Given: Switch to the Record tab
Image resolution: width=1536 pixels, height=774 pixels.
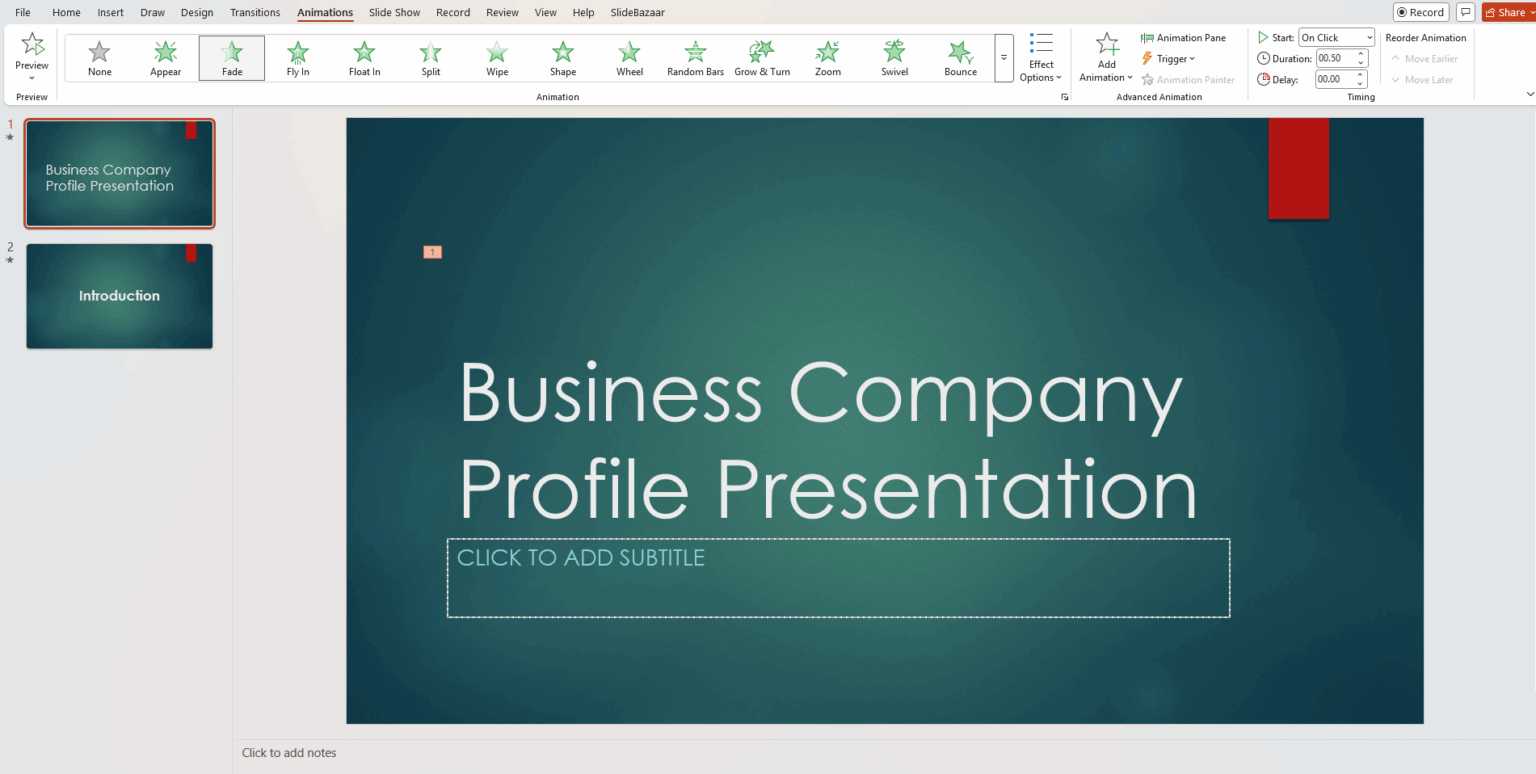Looking at the screenshot, I should click(x=453, y=12).
